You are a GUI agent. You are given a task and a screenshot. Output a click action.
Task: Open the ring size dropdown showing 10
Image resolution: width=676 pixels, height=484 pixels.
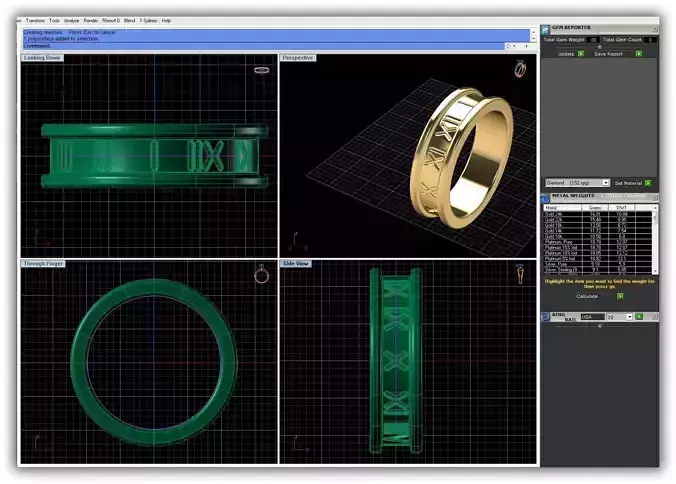pos(620,317)
